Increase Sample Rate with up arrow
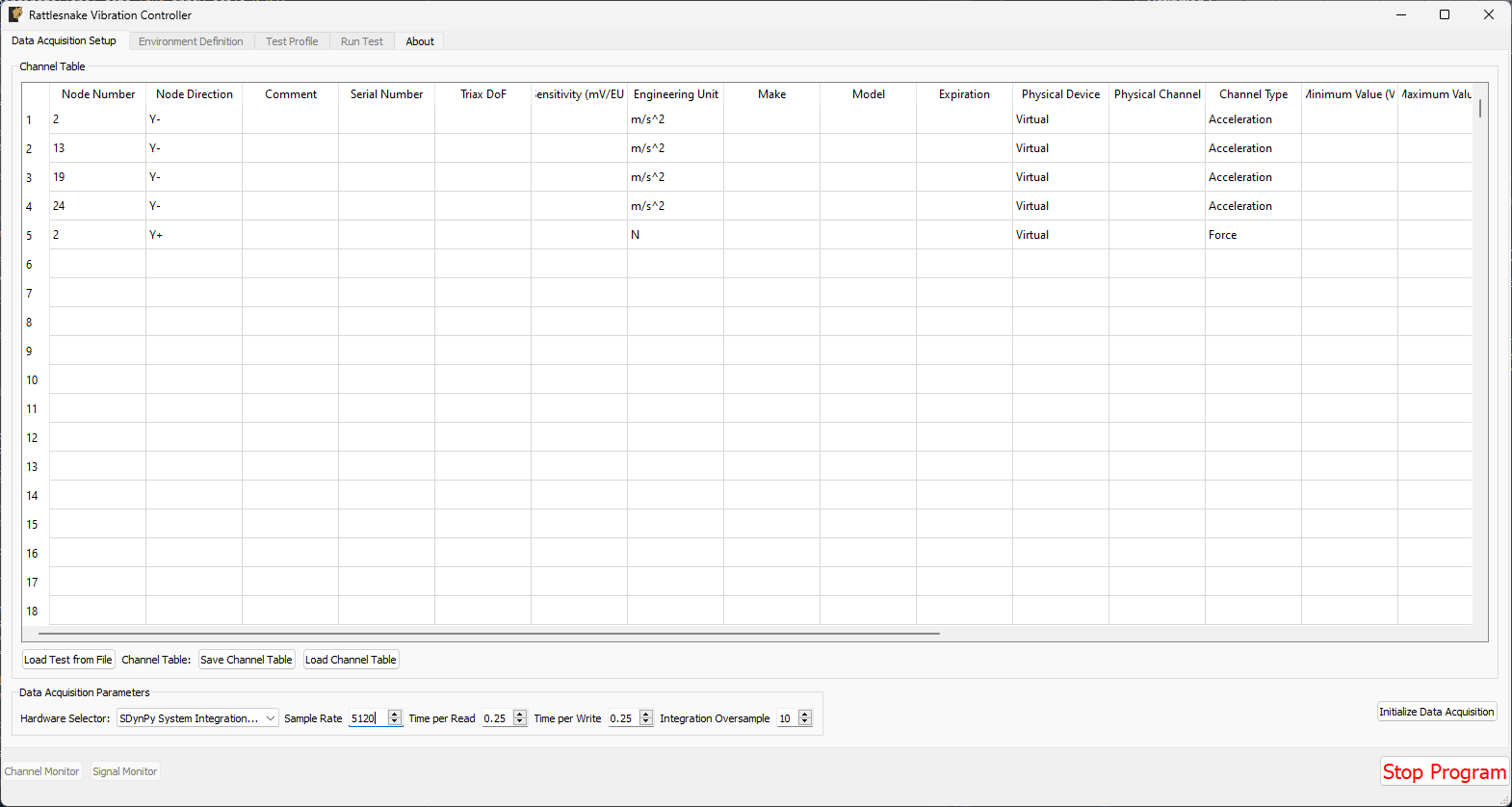Screen dimensions: 1512x807 click(x=394, y=715)
